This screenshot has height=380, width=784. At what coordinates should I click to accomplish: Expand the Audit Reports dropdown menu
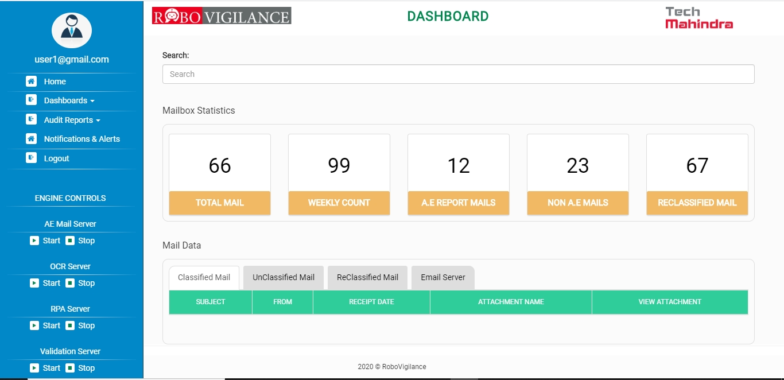click(72, 120)
